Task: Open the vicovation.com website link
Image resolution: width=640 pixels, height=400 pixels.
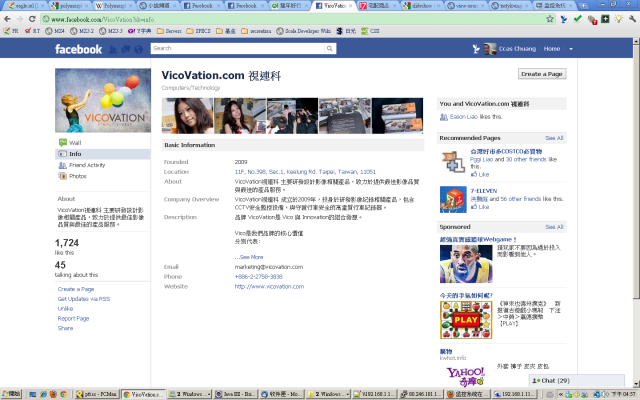Action: [269, 287]
